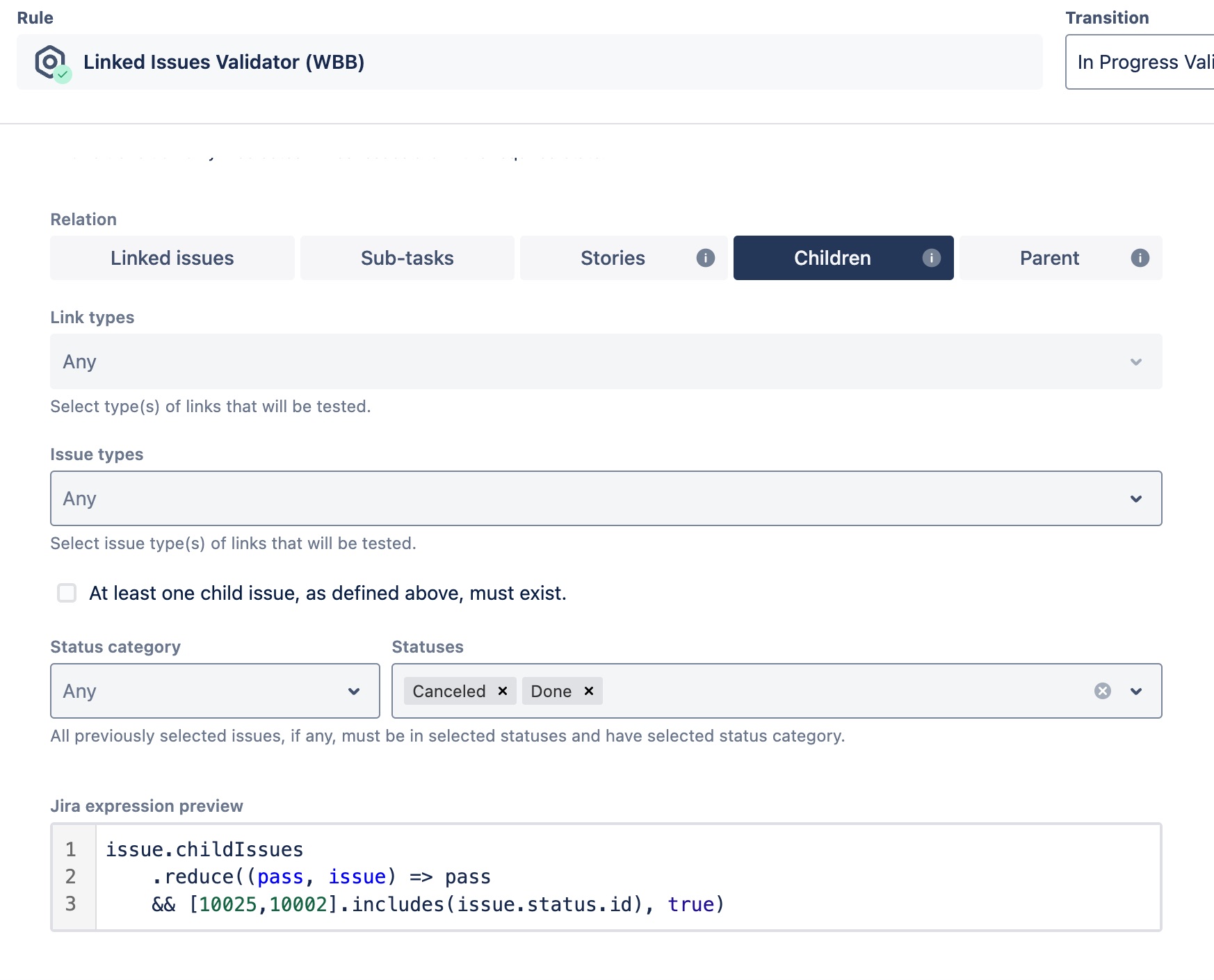This screenshot has height=980, width=1214.
Task: Switch to the Stories relation tab
Action: [x=613, y=258]
